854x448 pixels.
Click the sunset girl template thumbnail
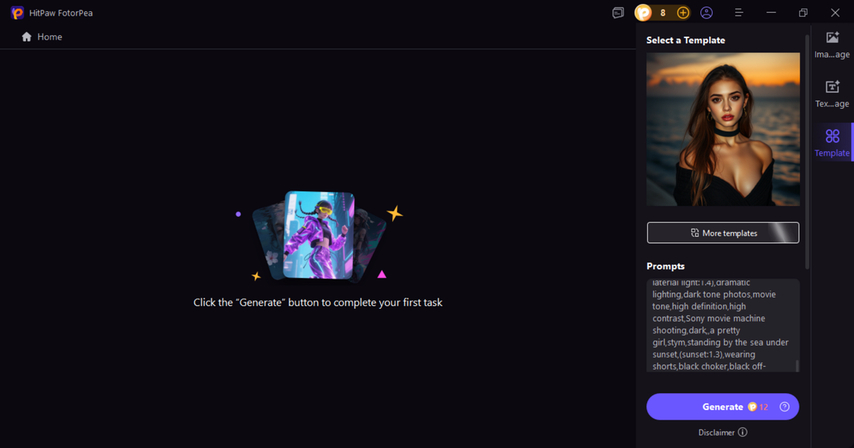coord(723,129)
